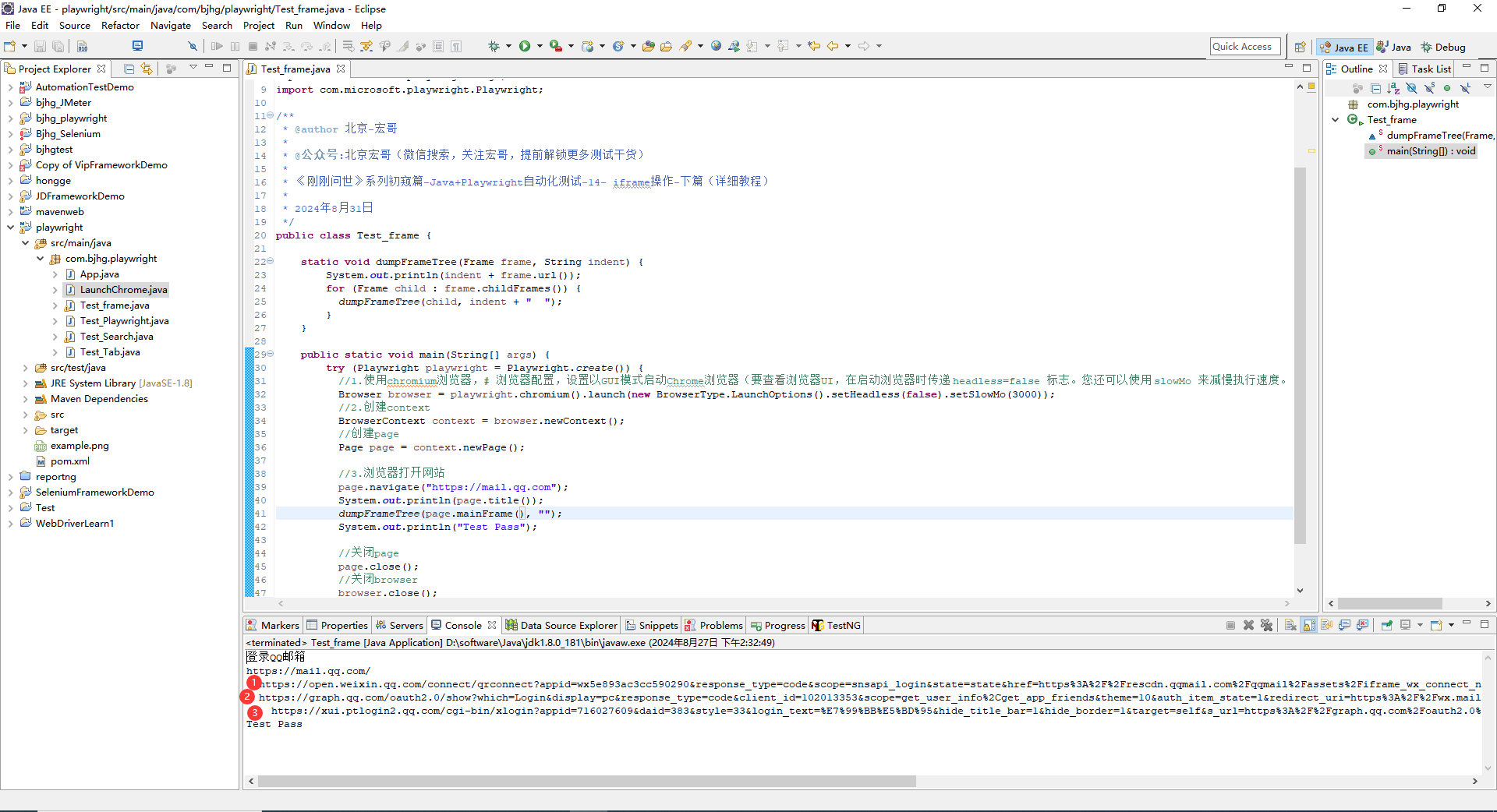Screen dimensions: 1497x812
Task: Run the program with the green Run button
Action: click(525, 46)
